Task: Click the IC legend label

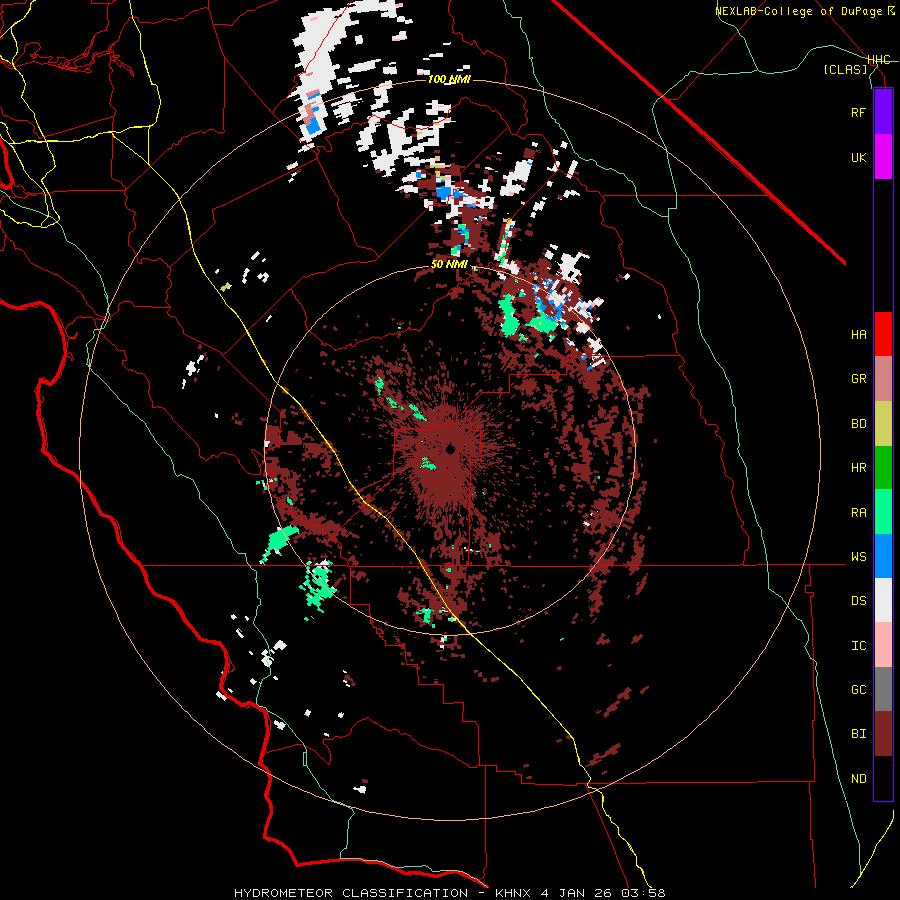Action: (x=858, y=646)
